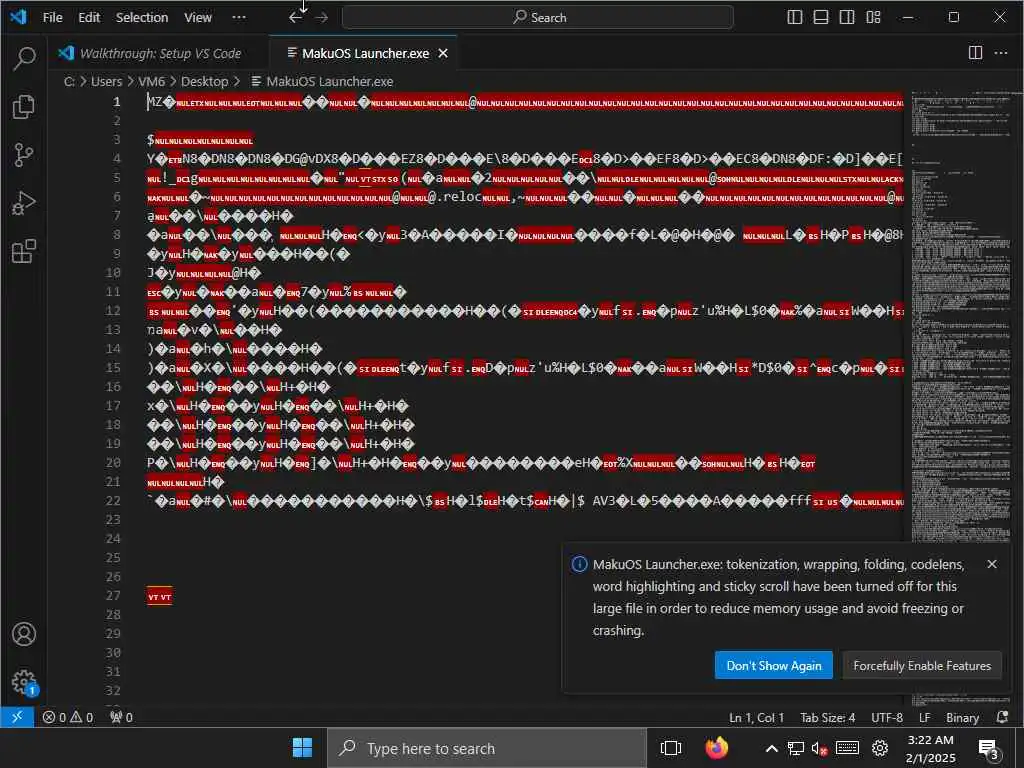
Task: Change the LF end of line sequence
Action: point(925,717)
